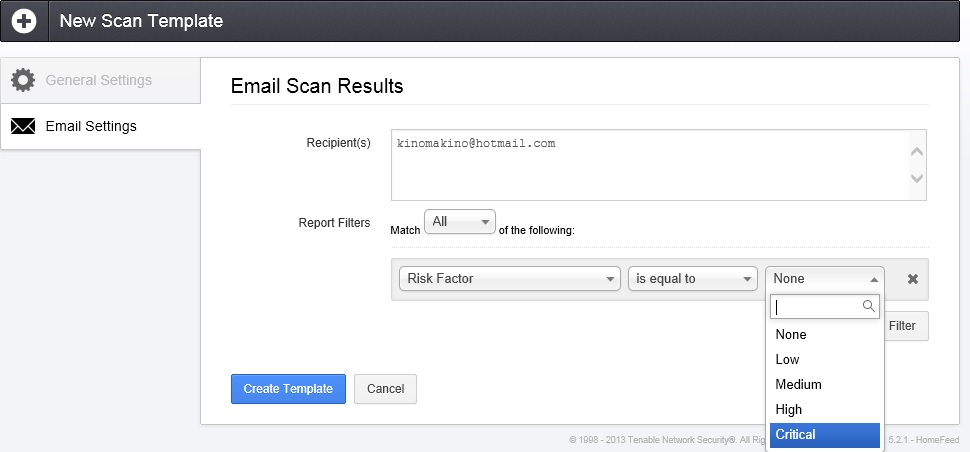Pick Medium risk option

click(x=824, y=385)
